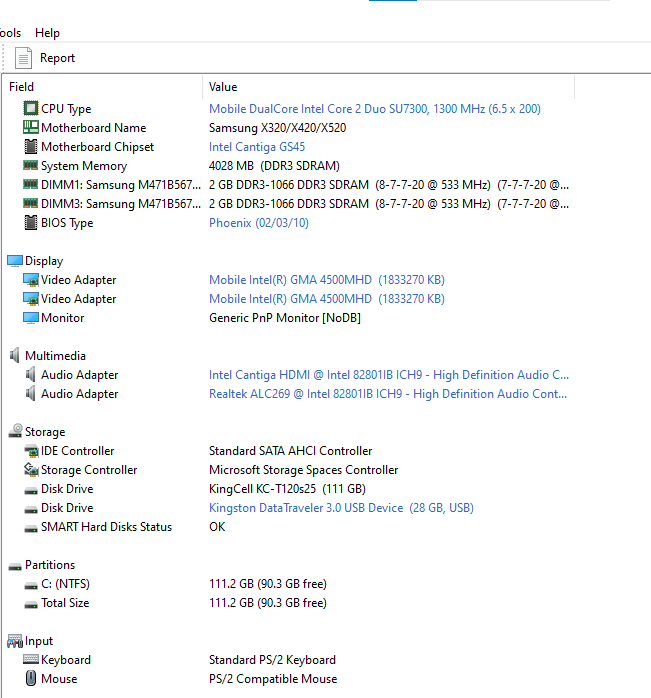
Task: Click the SMART Hard Disks Status icon
Action: (31, 529)
